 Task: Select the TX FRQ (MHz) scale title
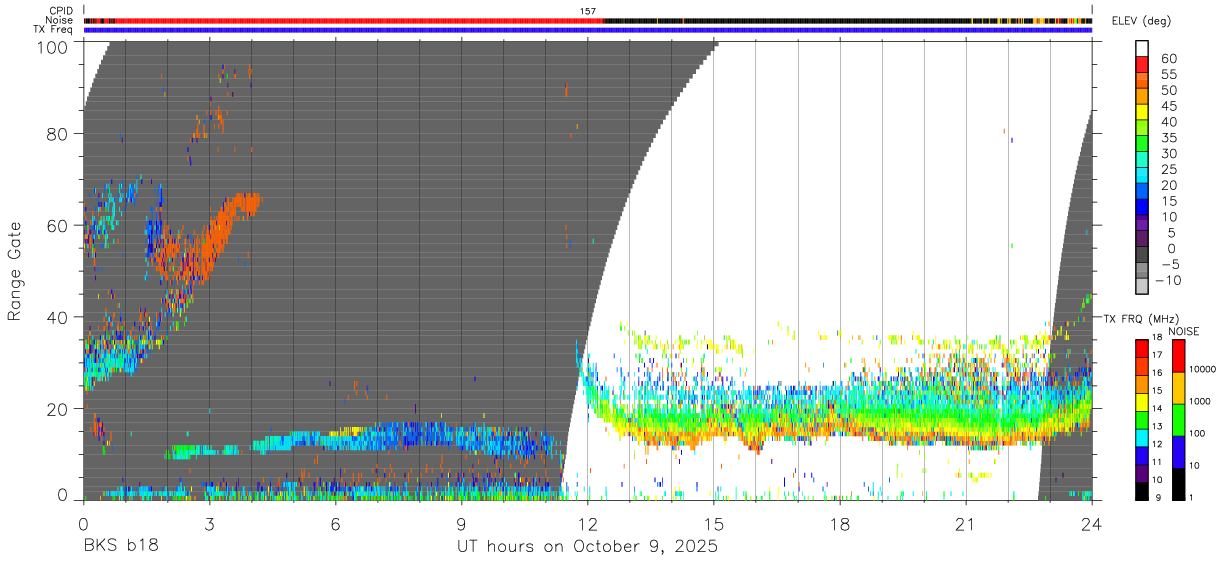(x=1139, y=318)
